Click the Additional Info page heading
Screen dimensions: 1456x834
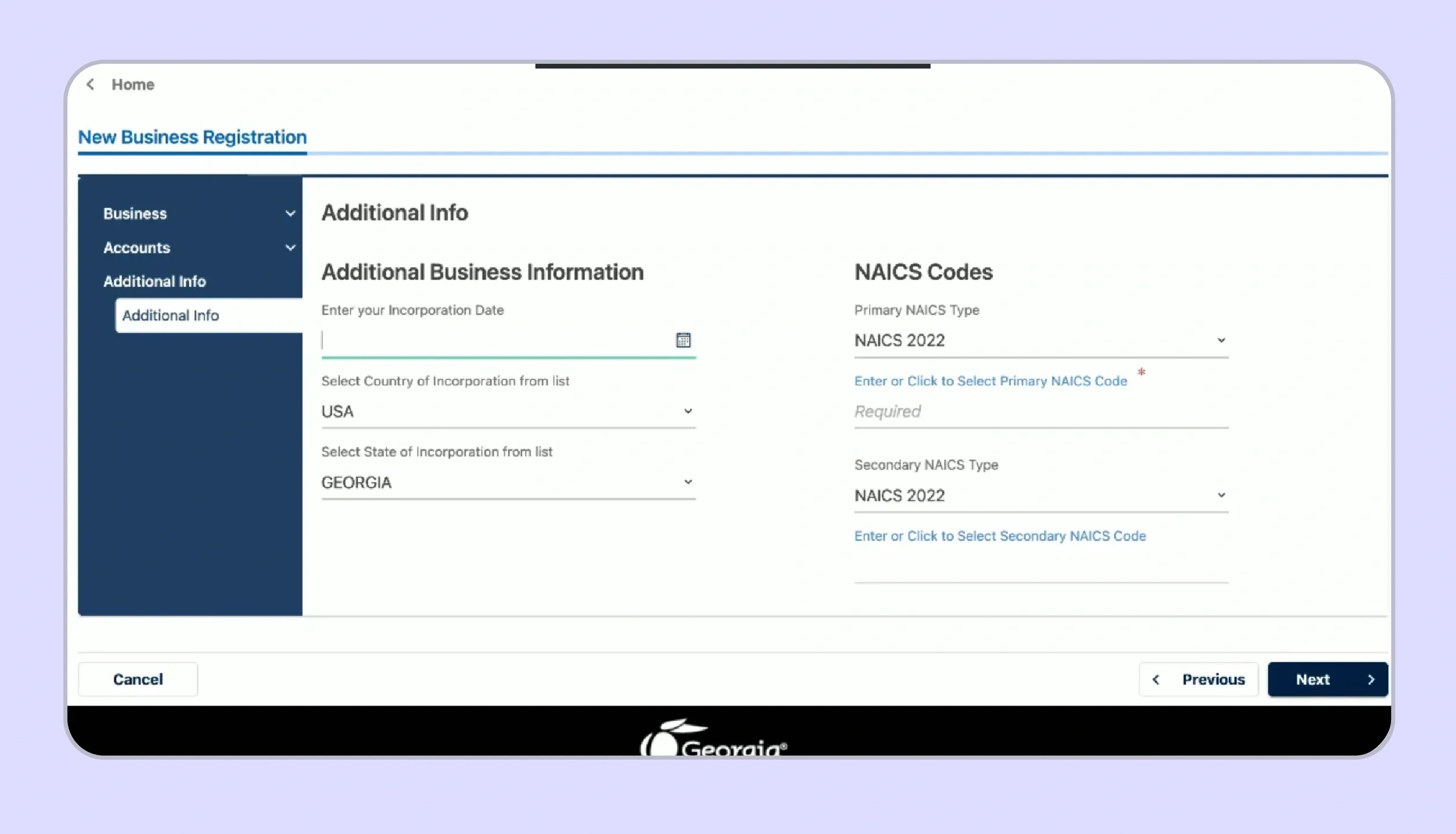pyautogui.click(x=395, y=213)
